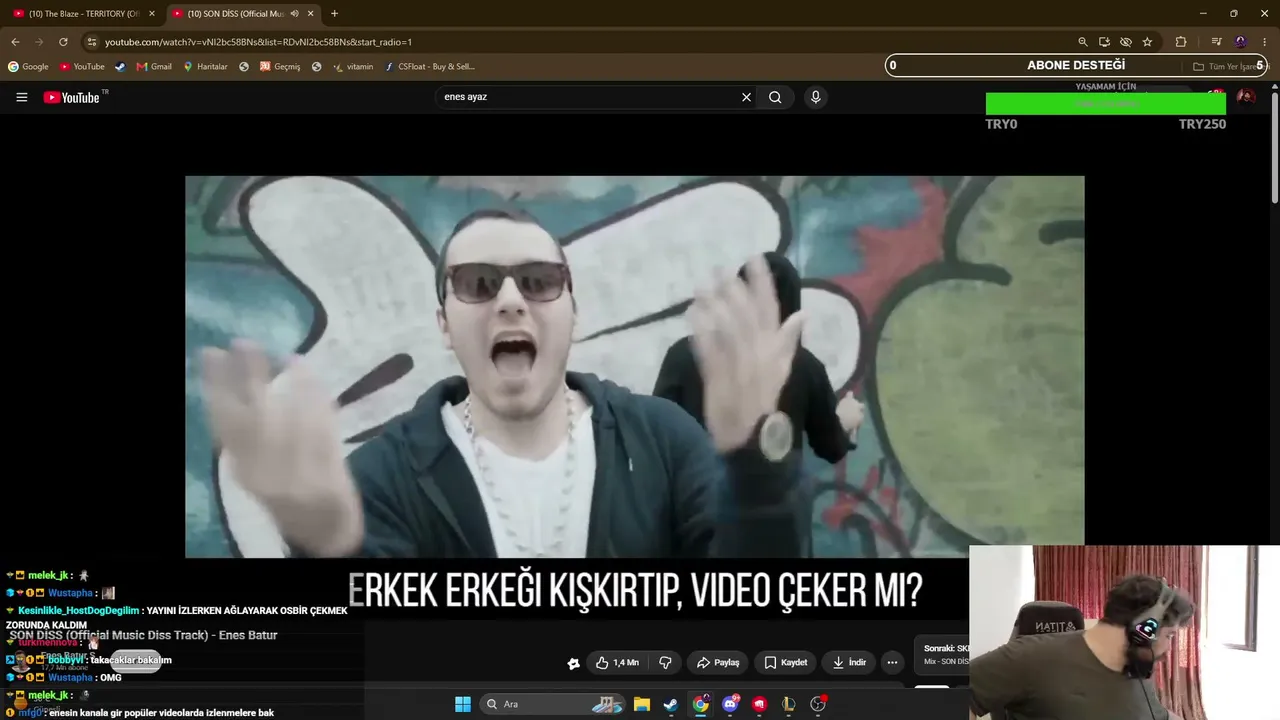
Task: Open the Sonraki up-next mix card
Action: (x=943, y=655)
